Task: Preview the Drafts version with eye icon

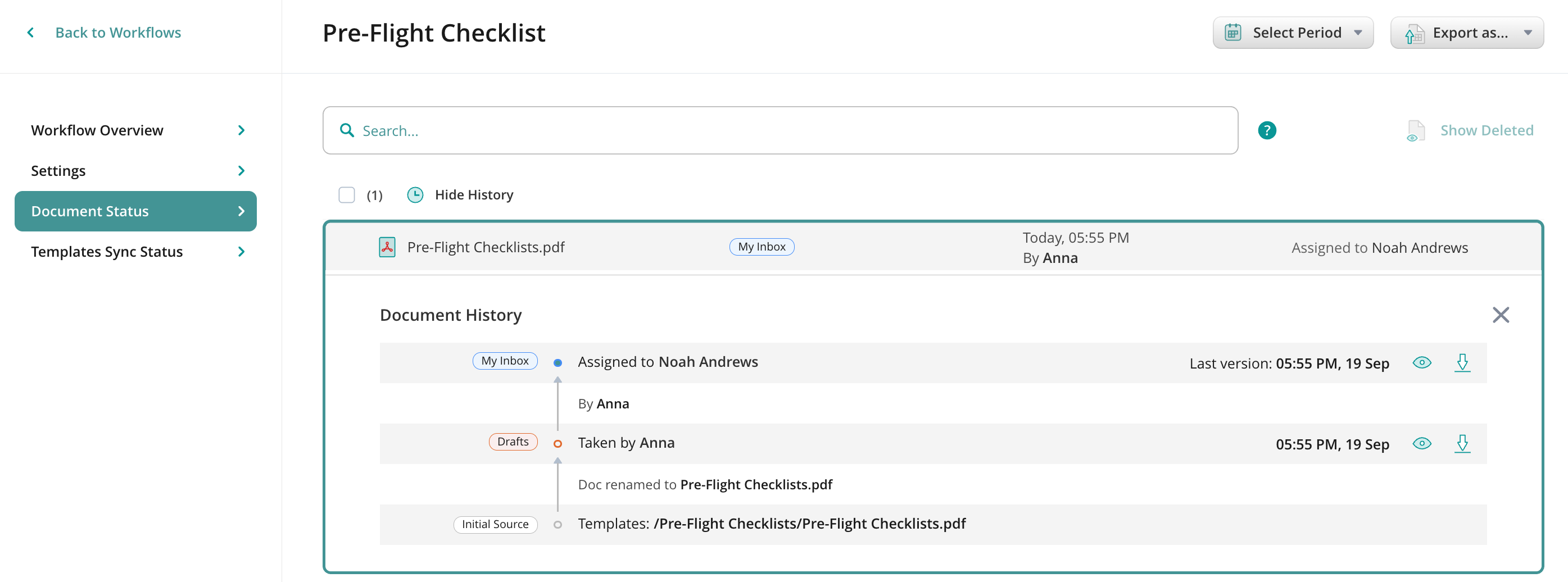Action: click(x=1421, y=443)
